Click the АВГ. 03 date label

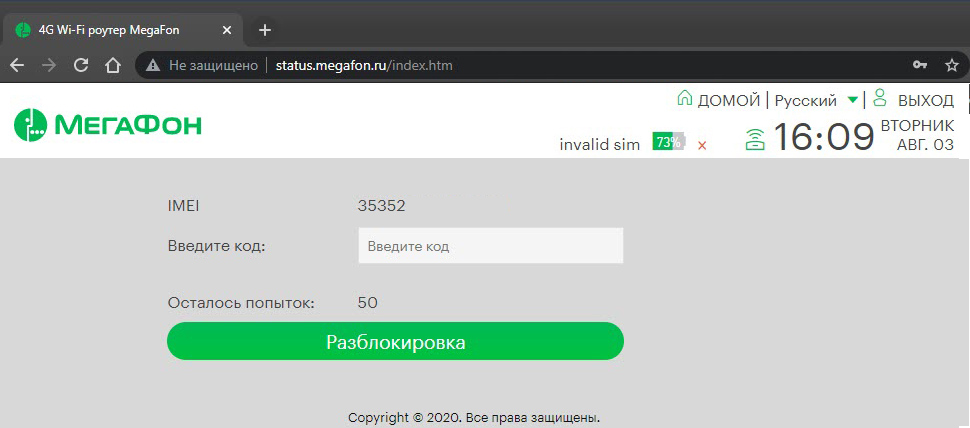[925, 145]
